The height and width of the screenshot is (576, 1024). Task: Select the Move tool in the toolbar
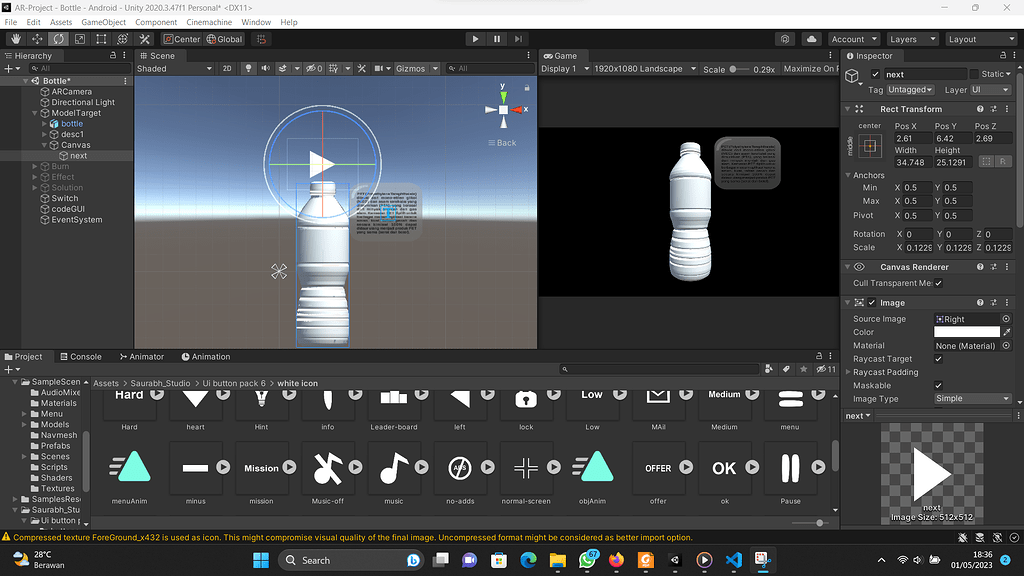(x=37, y=38)
